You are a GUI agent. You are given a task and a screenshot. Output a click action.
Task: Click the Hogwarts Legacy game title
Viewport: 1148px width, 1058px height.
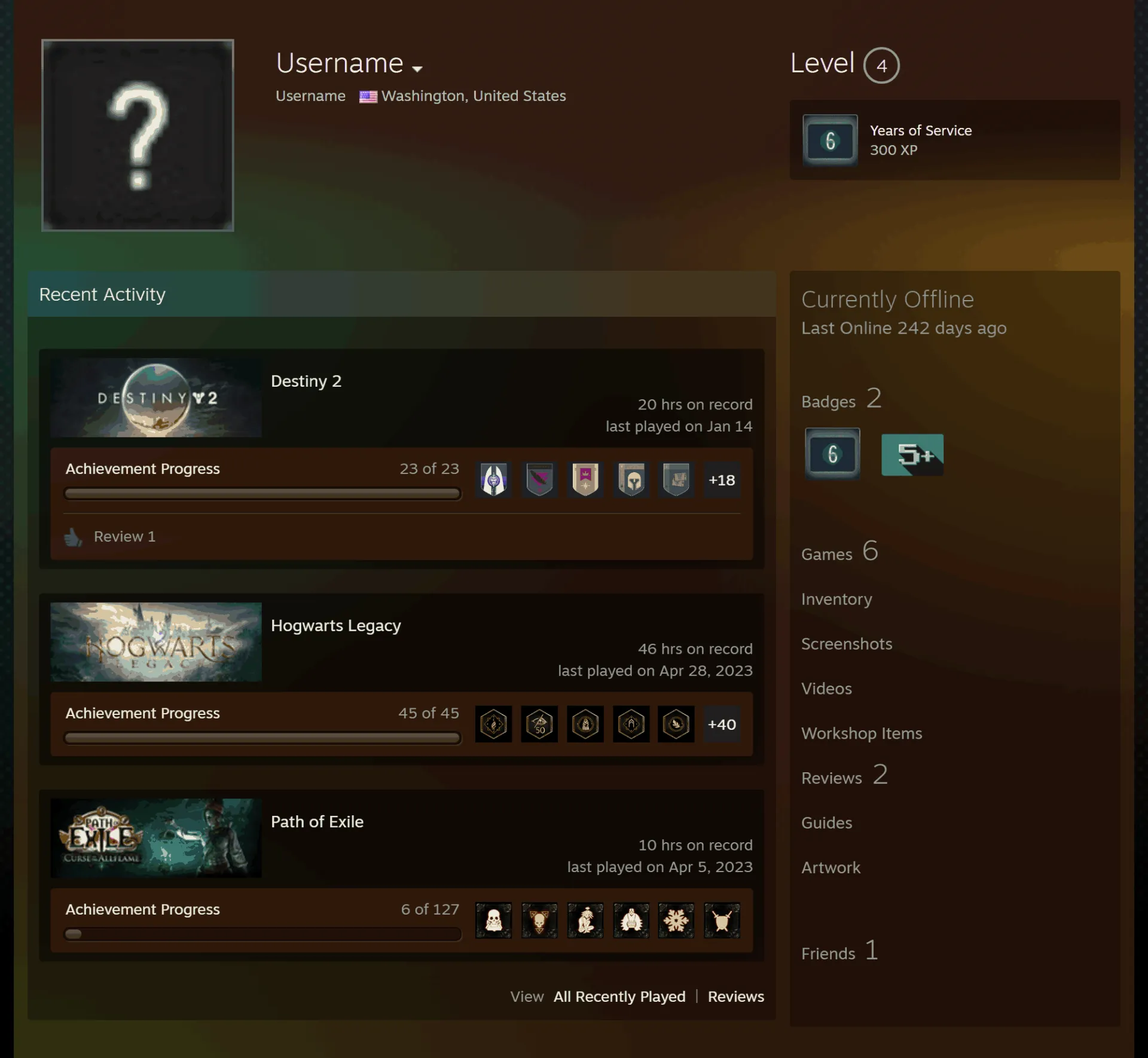[335, 626]
